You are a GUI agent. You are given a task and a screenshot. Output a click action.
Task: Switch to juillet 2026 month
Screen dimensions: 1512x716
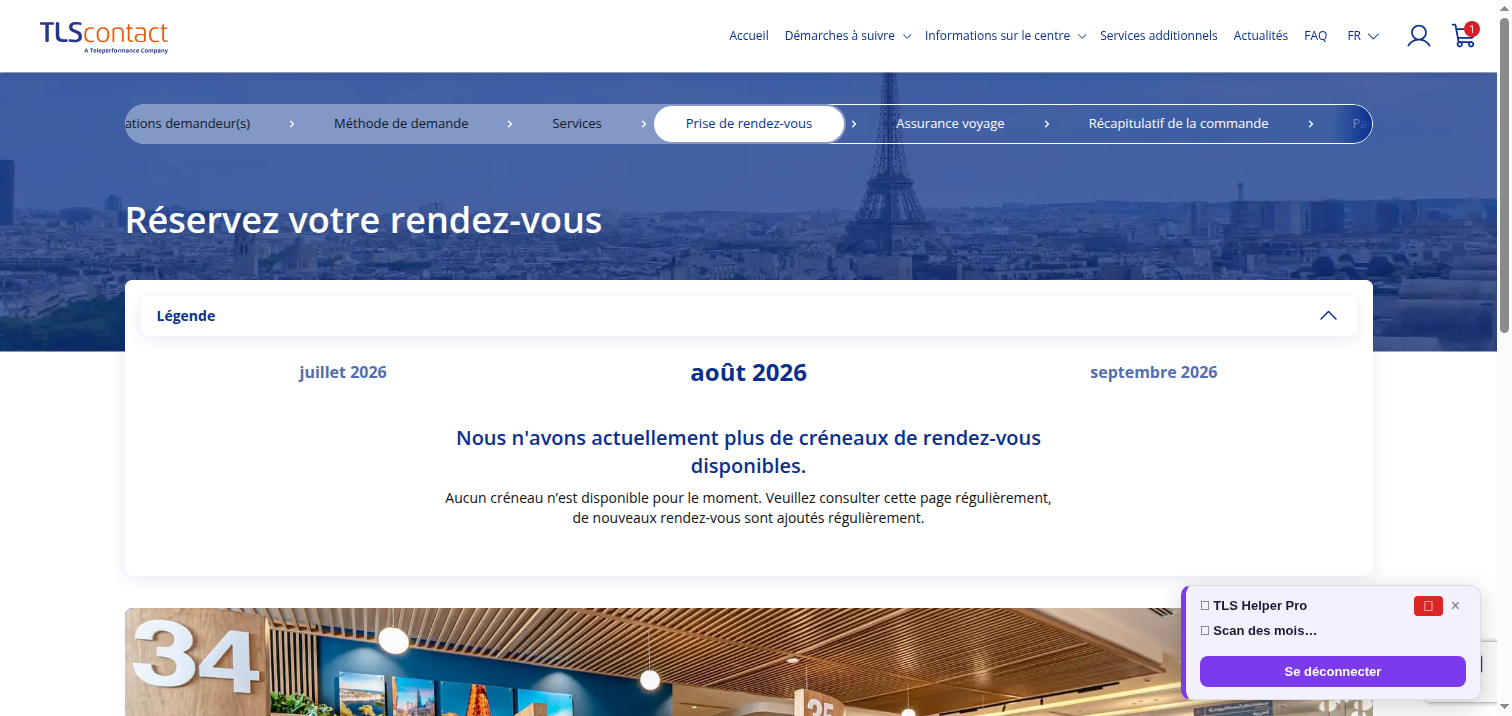pyautogui.click(x=343, y=372)
